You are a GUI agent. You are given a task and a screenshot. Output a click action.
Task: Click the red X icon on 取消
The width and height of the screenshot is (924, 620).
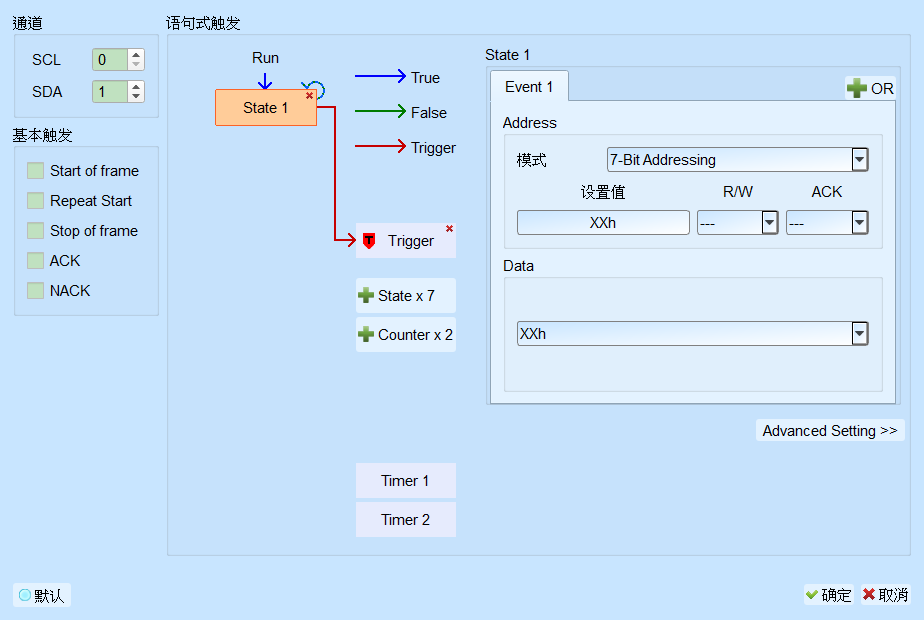click(869, 594)
